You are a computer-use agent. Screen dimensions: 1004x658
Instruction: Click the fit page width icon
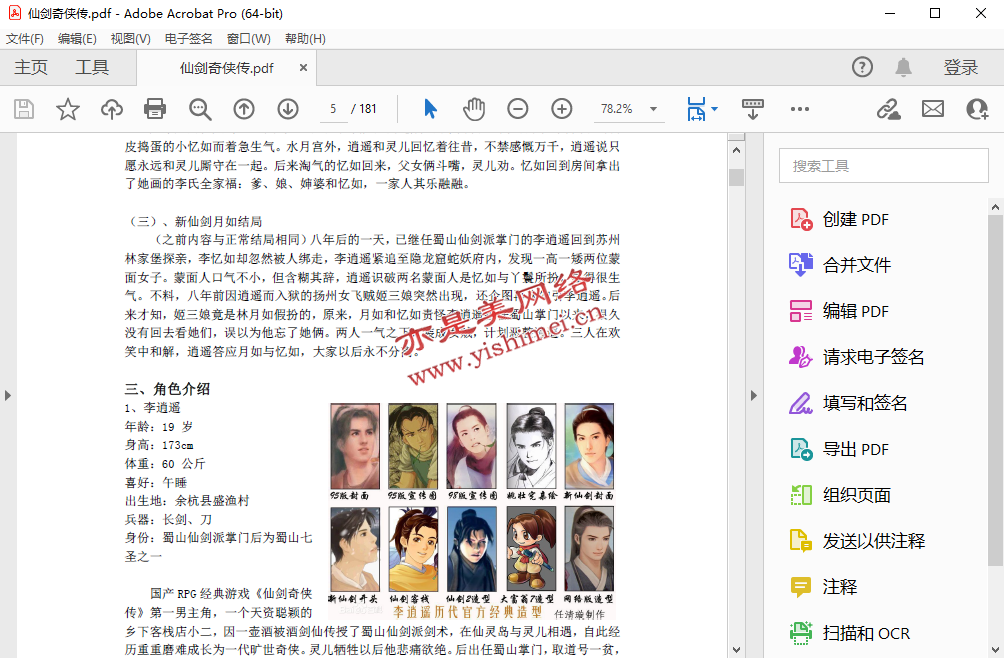click(x=696, y=109)
